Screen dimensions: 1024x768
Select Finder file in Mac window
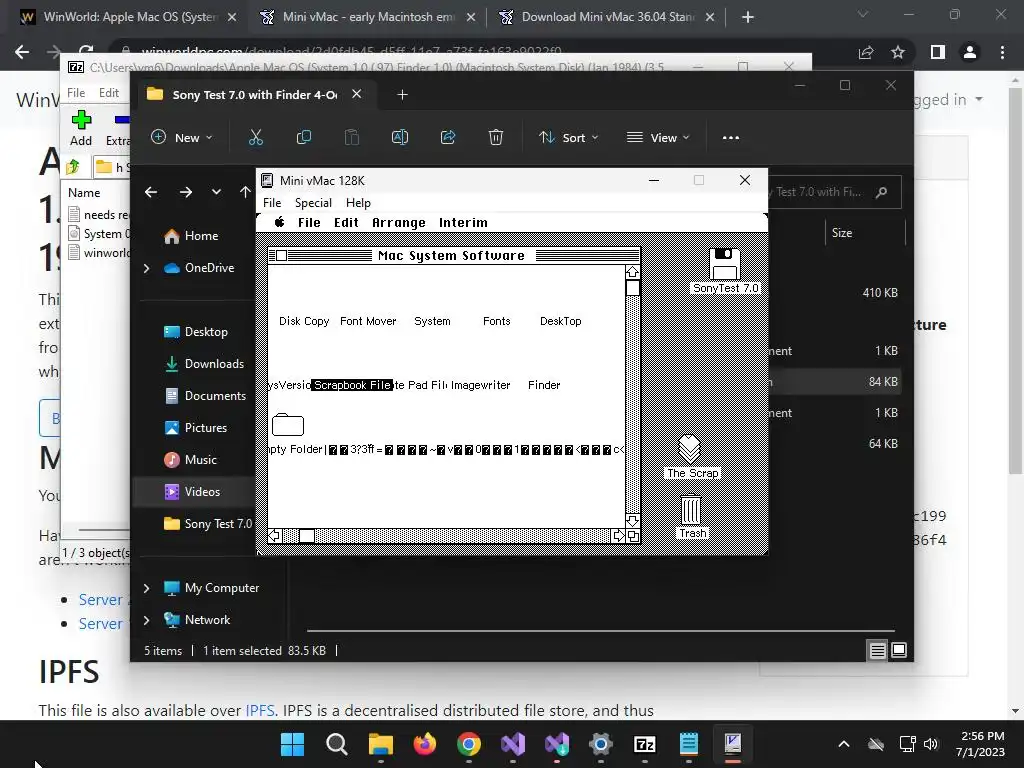(543, 385)
